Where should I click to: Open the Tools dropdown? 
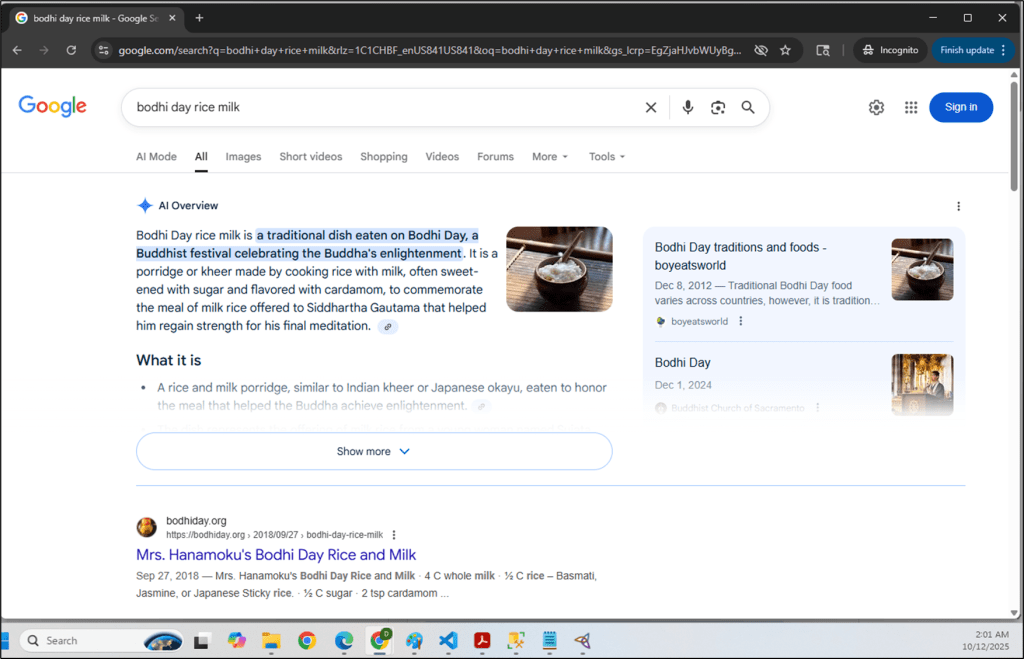pos(606,157)
